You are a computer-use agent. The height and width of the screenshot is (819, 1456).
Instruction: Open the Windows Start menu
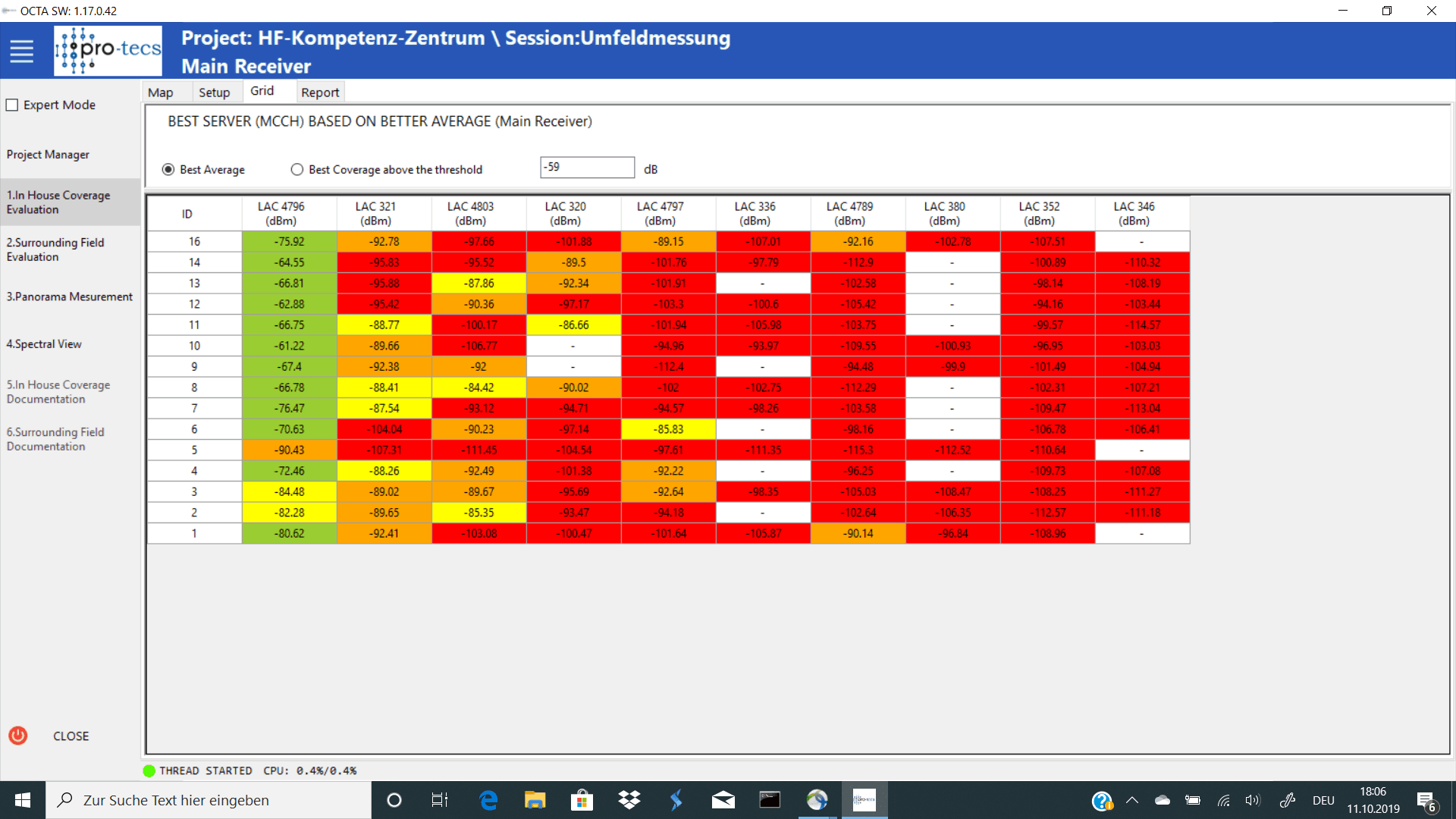click(x=23, y=800)
